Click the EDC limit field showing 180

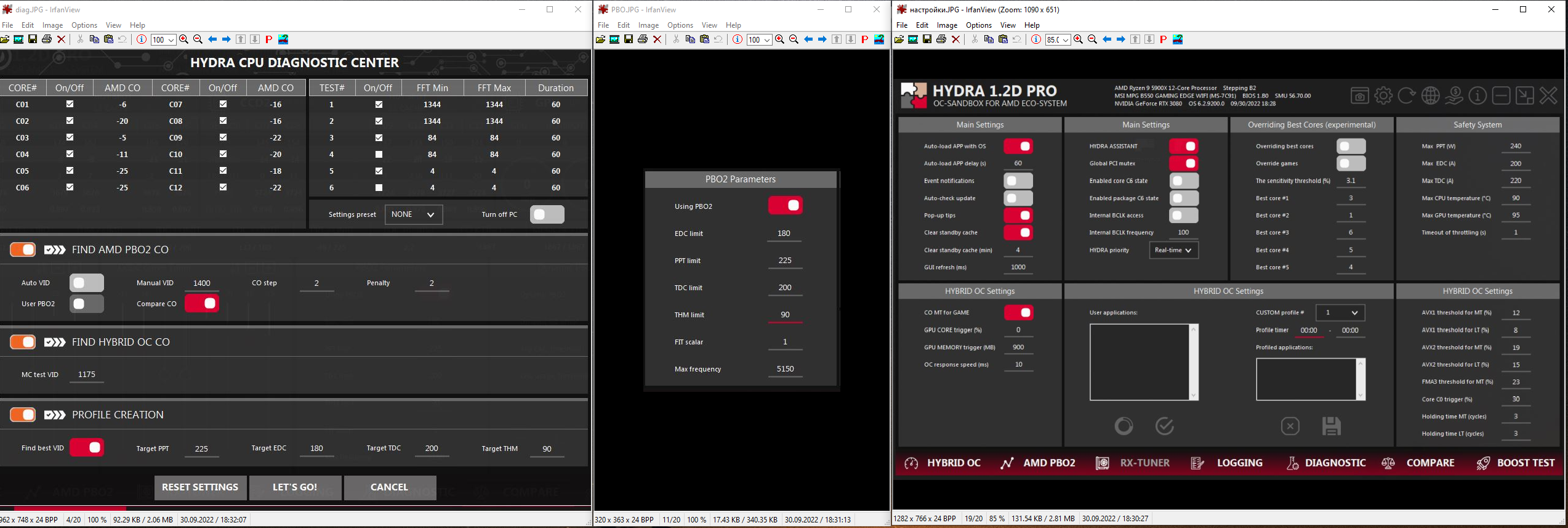(784, 234)
